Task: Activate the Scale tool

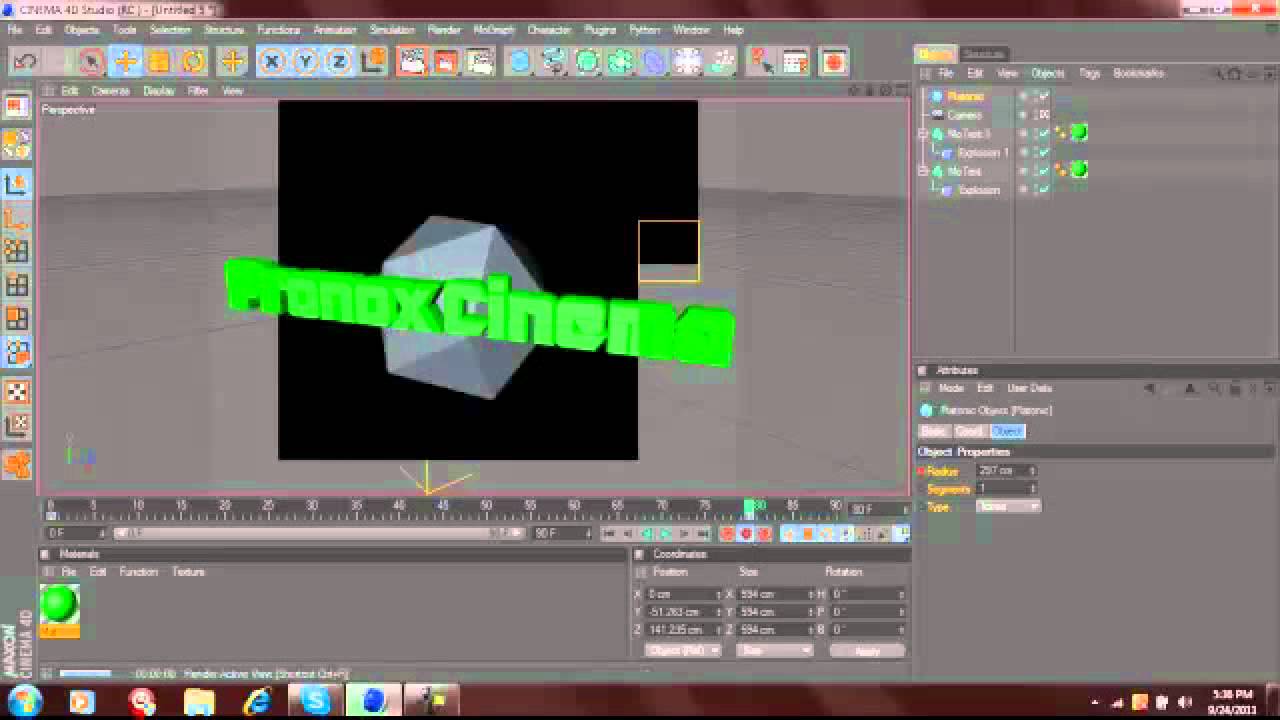Action: tap(159, 62)
